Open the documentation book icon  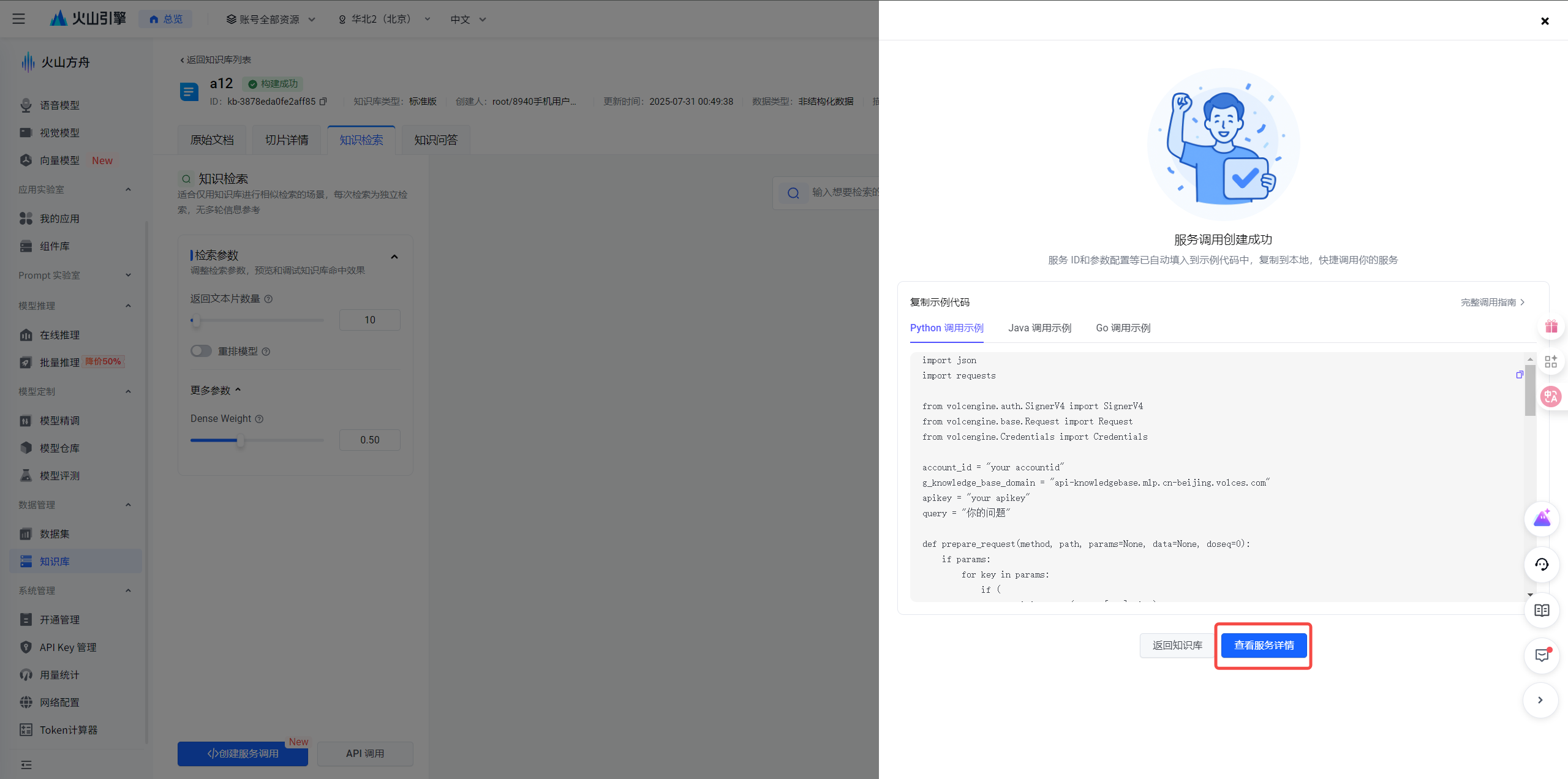tap(1542, 611)
